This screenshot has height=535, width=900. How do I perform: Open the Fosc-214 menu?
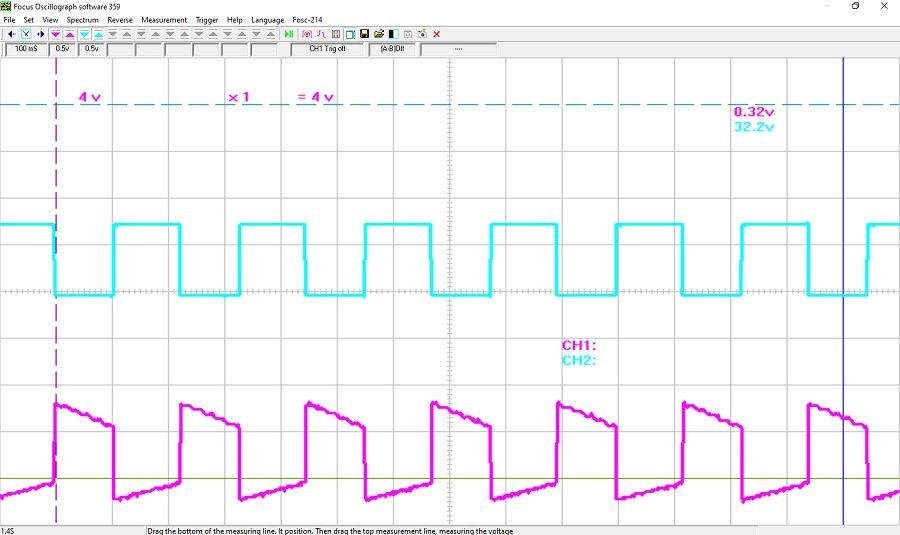point(307,20)
